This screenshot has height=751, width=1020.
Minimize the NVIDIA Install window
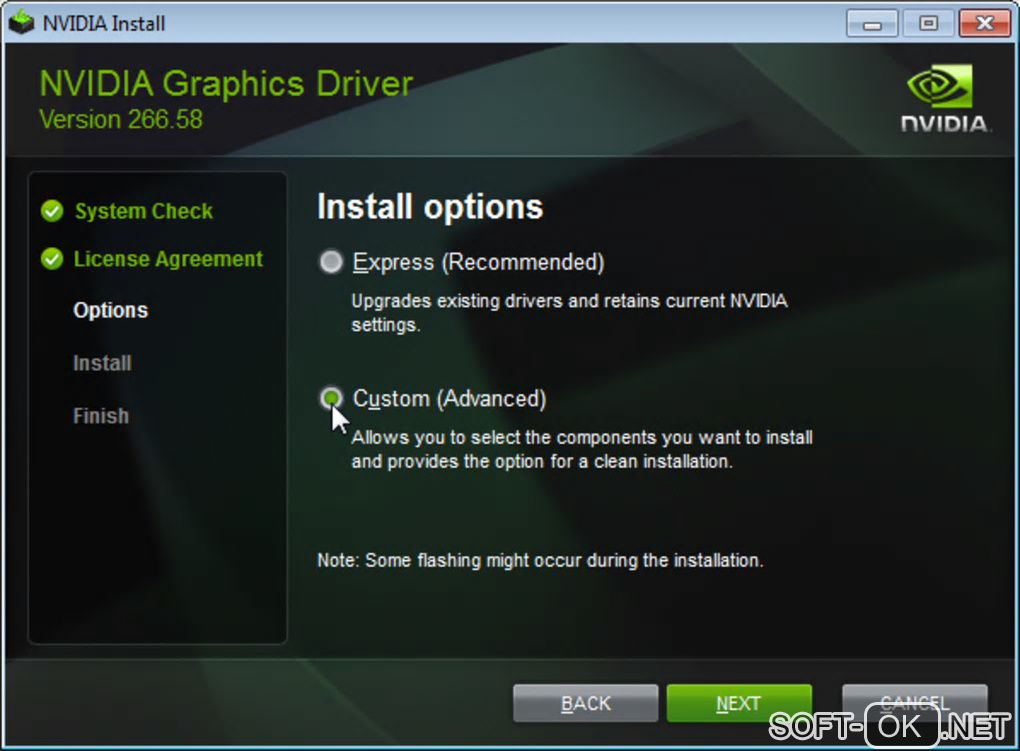[x=872, y=24]
